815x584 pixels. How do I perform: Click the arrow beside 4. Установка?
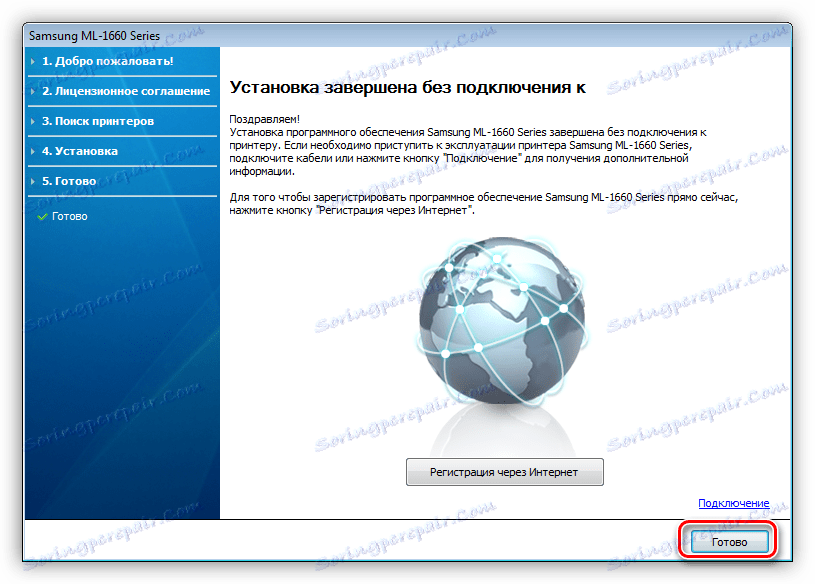[x=33, y=152]
